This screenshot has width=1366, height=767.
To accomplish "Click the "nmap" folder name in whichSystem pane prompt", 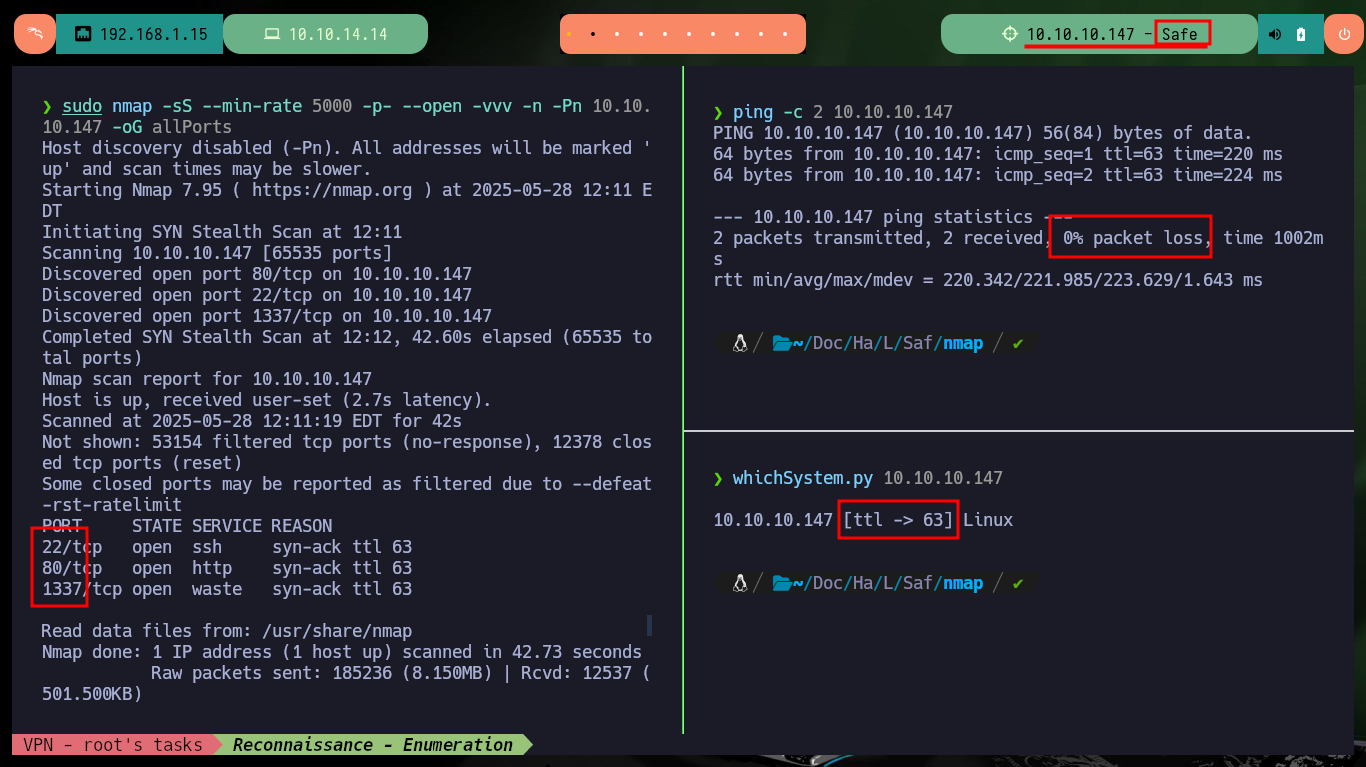I will click(963, 583).
